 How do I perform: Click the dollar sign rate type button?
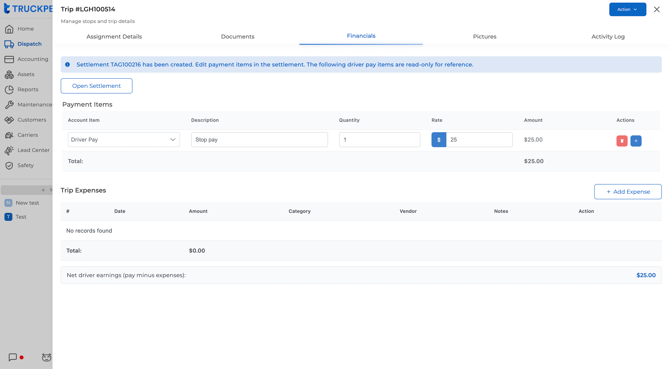[x=438, y=140]
